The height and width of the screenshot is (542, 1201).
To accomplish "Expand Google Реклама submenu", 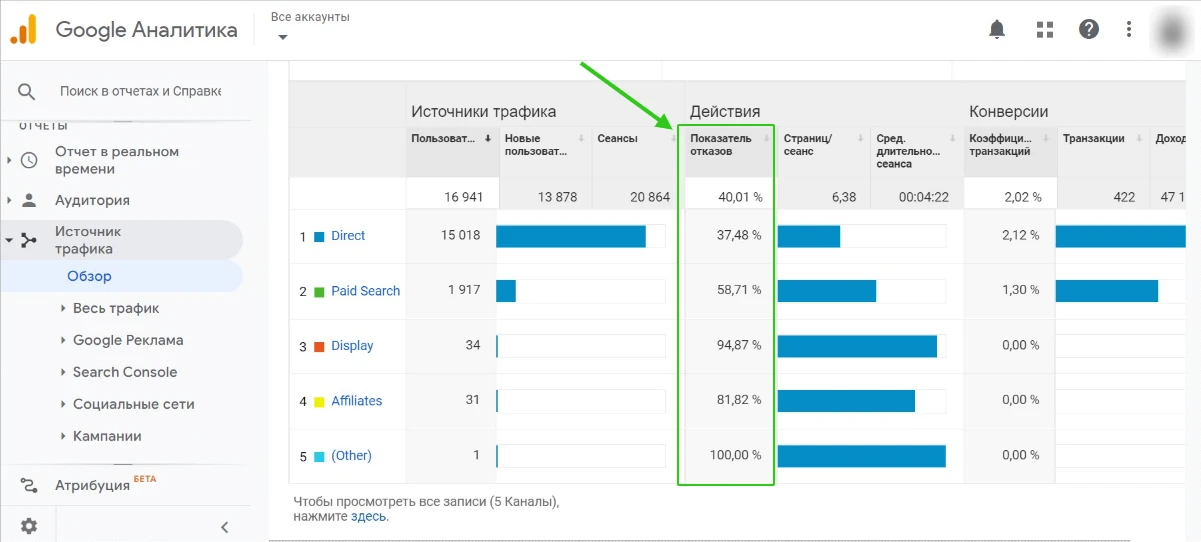I will pyautogui.click(x=63, y=340).
